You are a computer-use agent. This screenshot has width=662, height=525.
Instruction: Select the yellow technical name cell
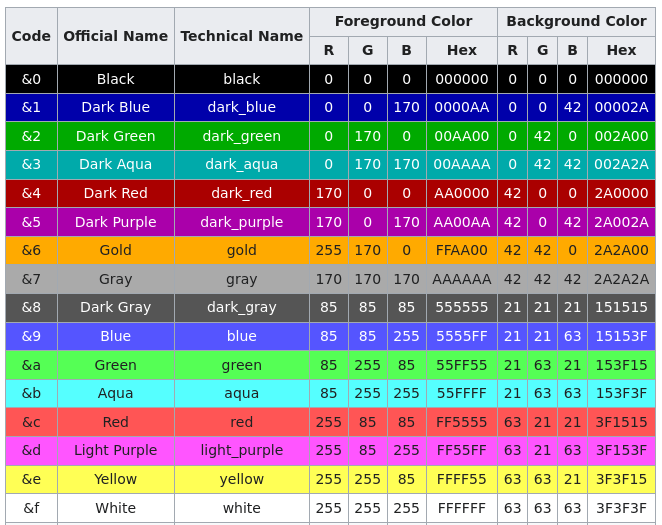click(x=241, y=479)
